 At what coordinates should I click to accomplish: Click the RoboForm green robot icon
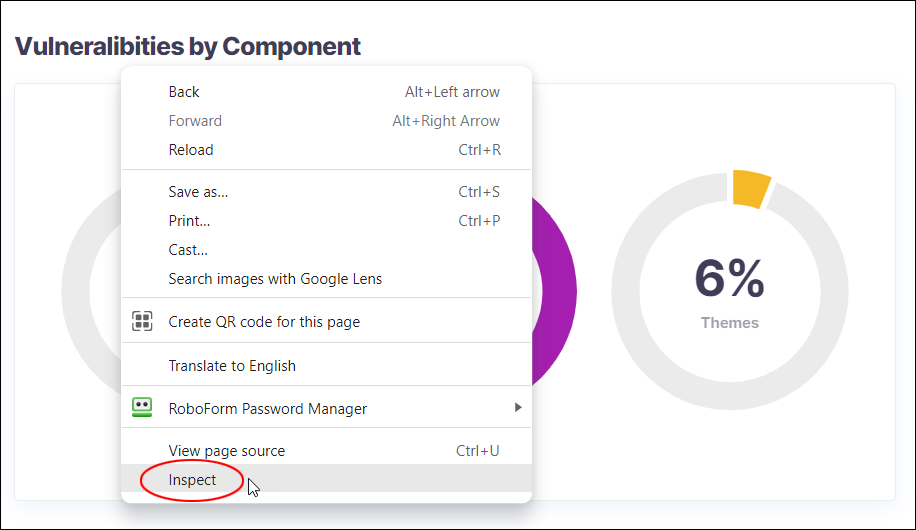coord(142,407)
